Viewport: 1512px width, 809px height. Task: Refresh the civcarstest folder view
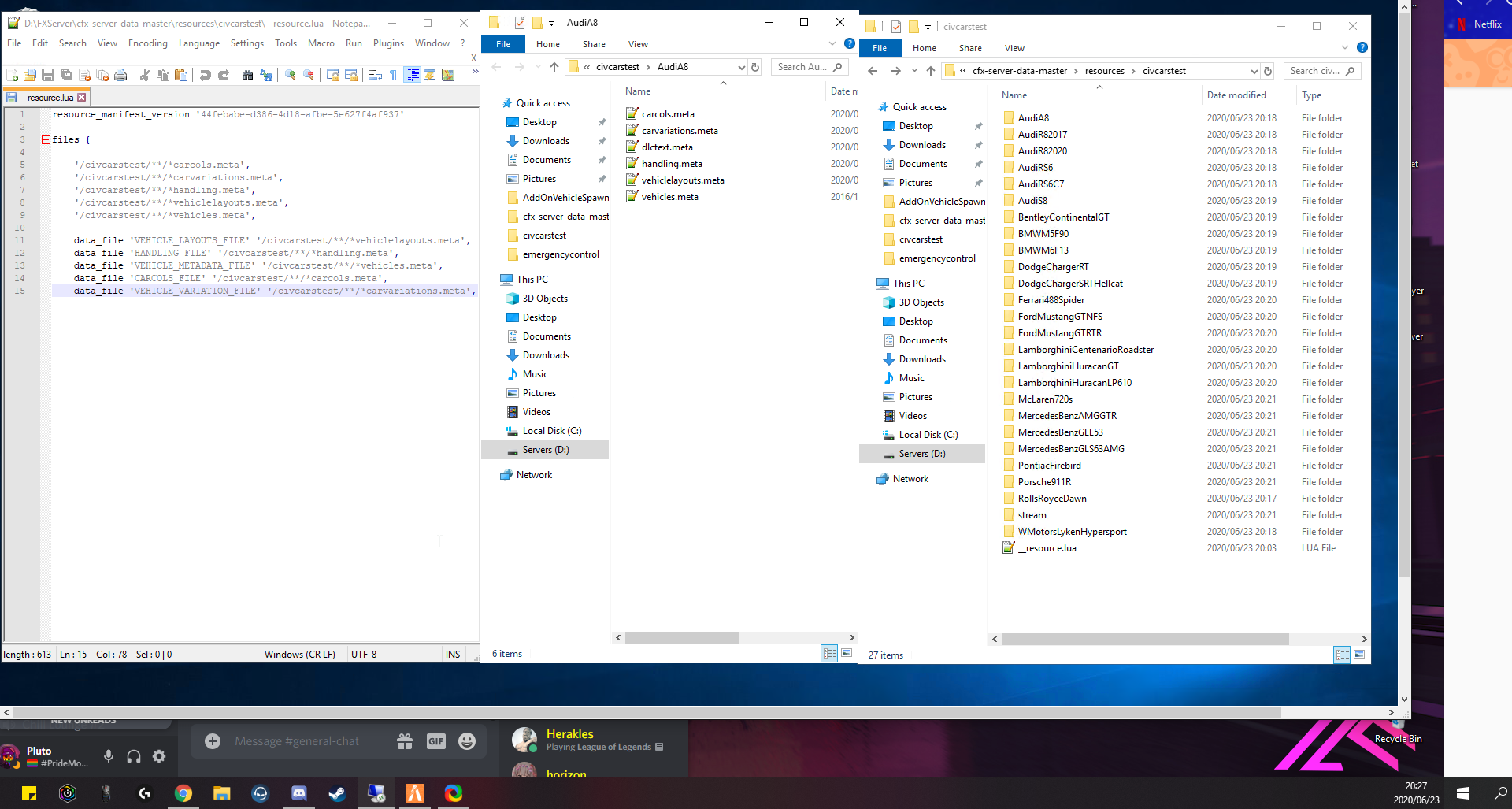point(1268,71)
